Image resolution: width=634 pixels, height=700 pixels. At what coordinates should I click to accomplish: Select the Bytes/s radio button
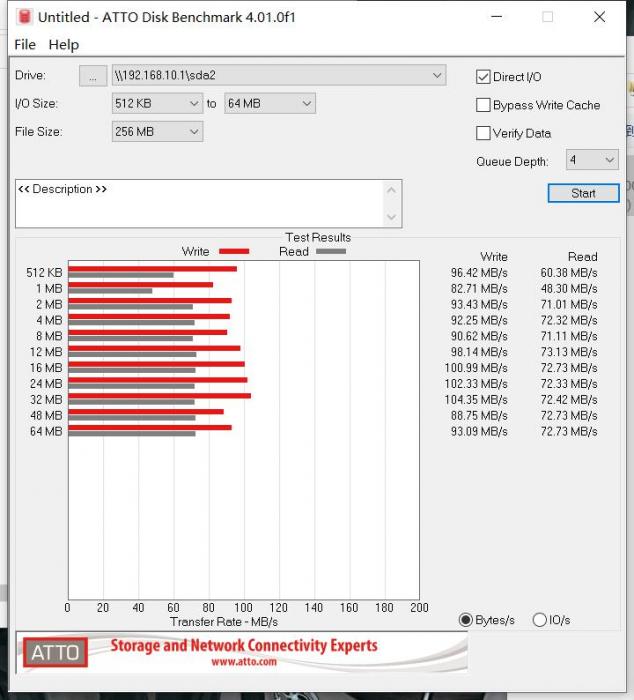466,620
